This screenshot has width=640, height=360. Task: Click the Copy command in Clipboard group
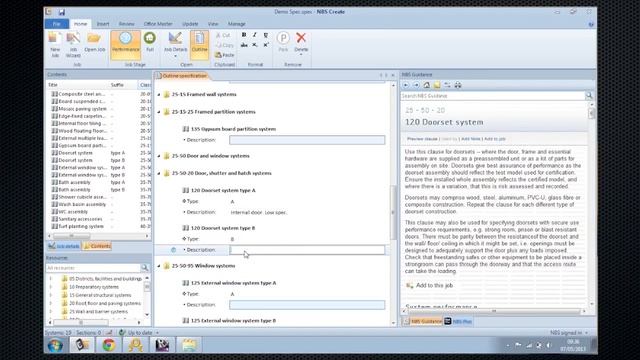(224, 45)
